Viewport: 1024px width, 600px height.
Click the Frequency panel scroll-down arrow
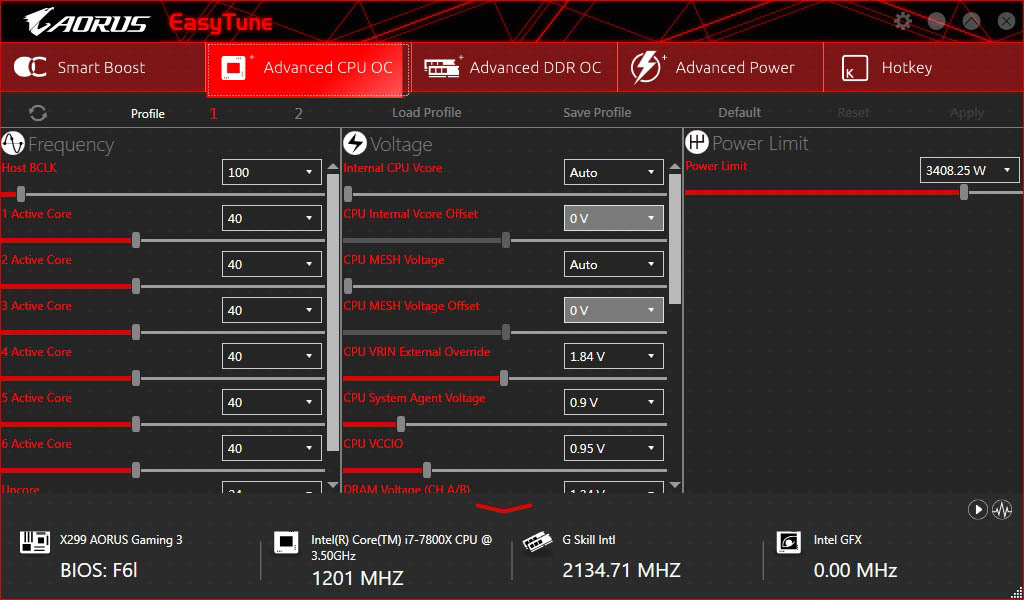coord(333,485)
